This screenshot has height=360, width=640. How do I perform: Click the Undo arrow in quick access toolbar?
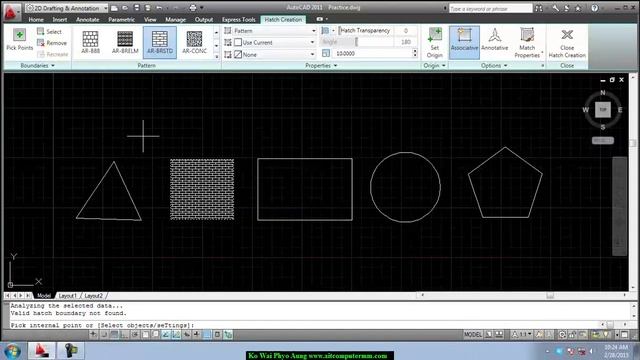pos(159,8)
